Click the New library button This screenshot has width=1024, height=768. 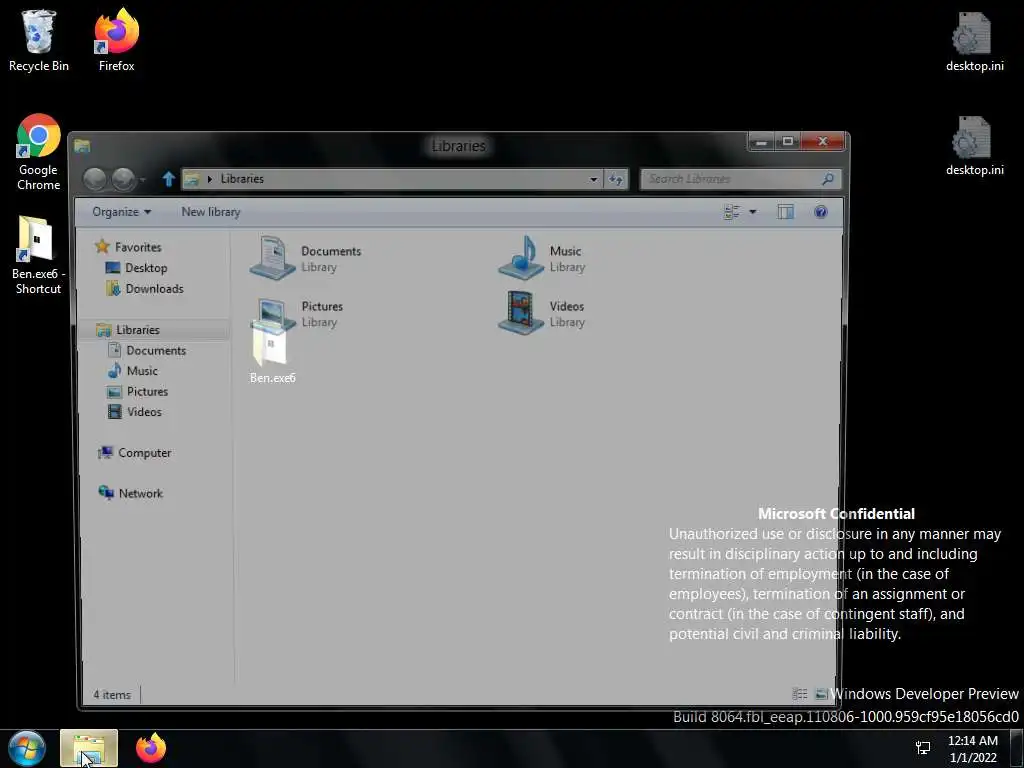pyautogui.click(x=211, y=212)
